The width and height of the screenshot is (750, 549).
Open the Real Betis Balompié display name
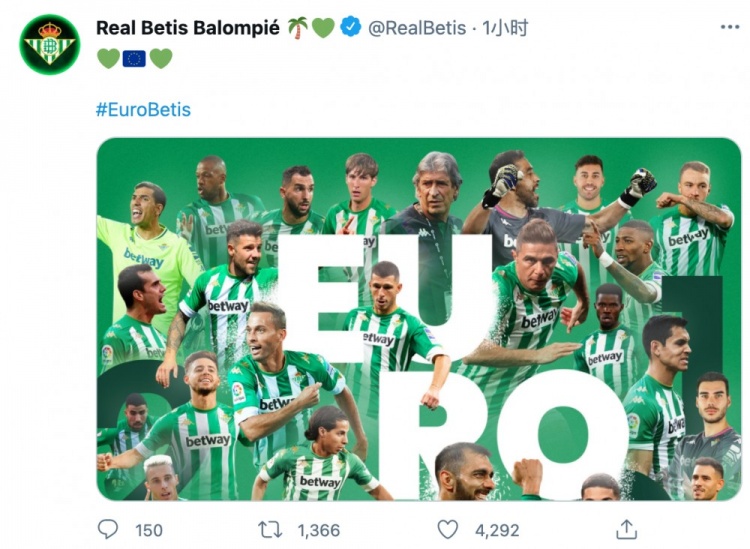coord(189,28)
